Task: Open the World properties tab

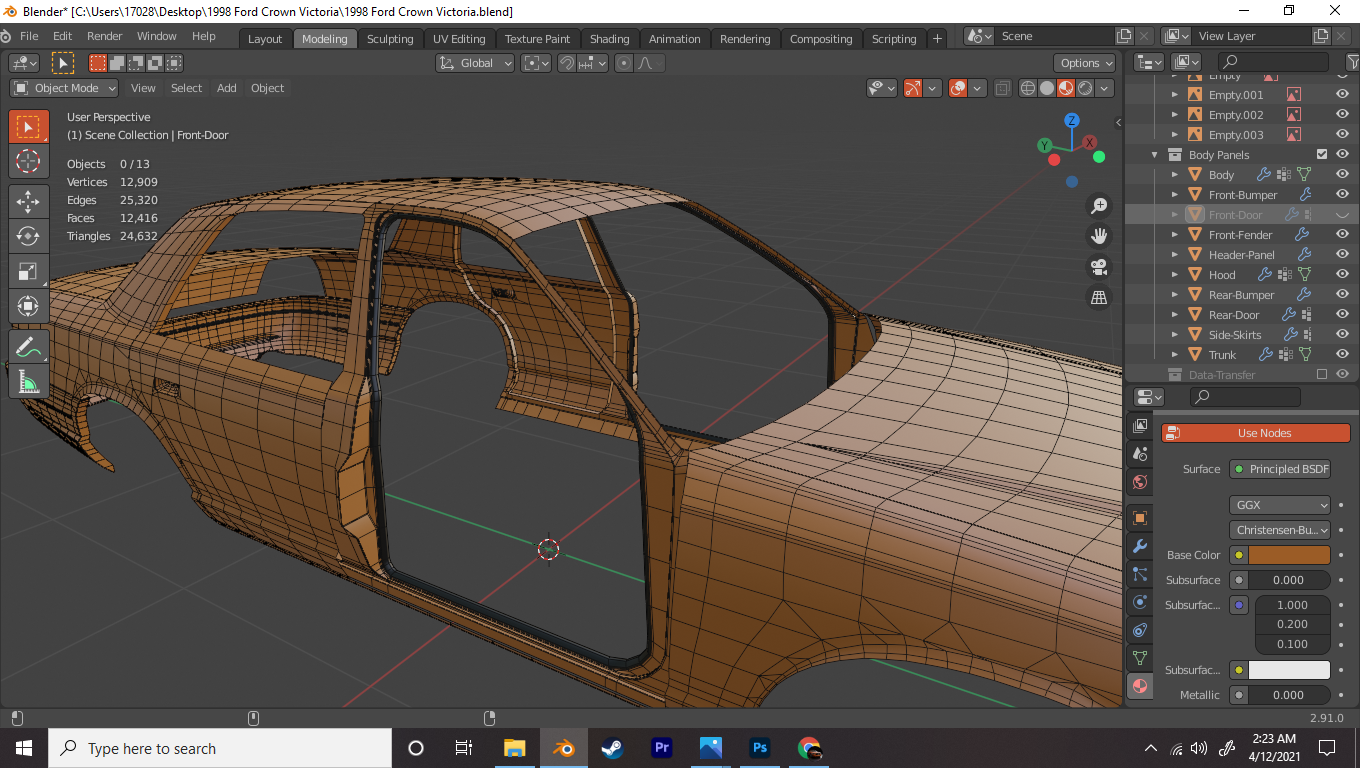Action: tap(1139, 483)
